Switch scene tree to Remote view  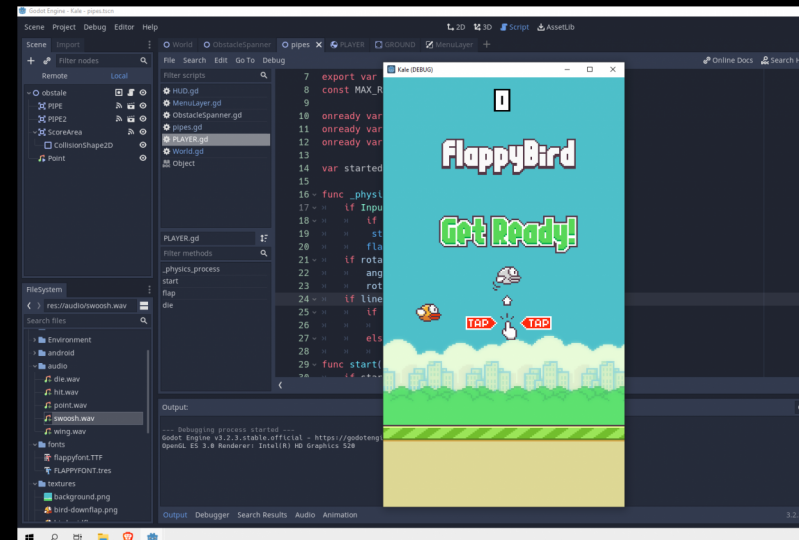55,76
